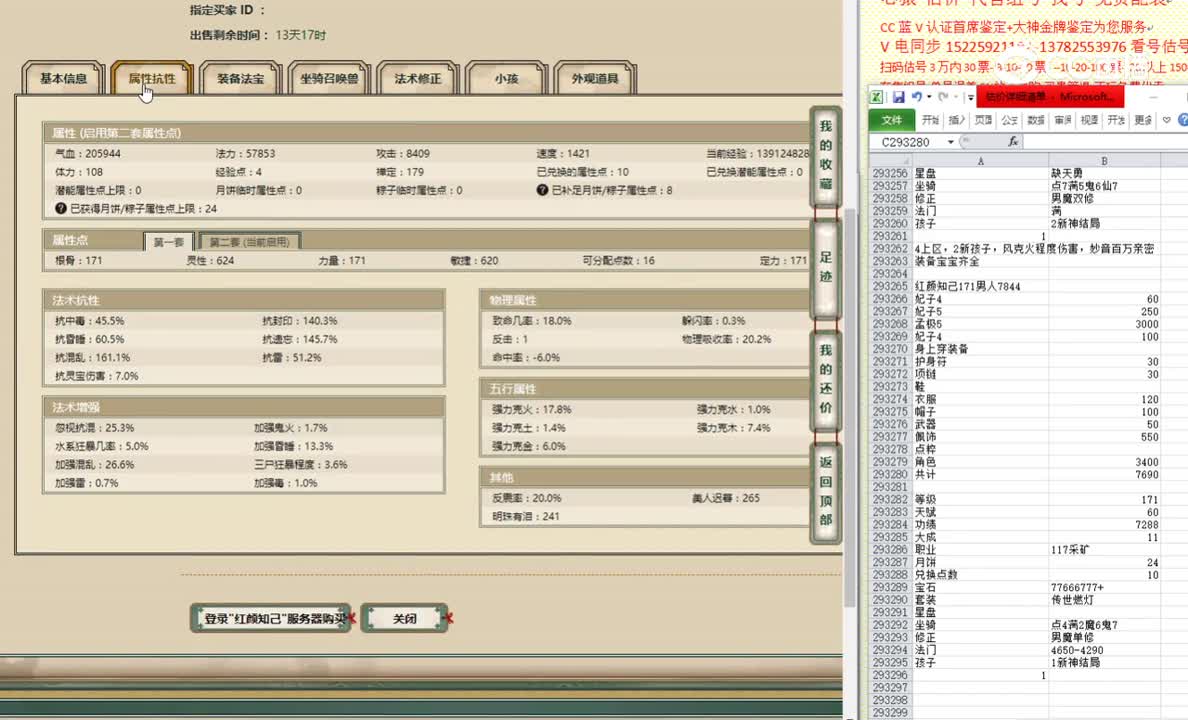Open the Customize Quick Access Toolbar dropdown

[x=969, y=96]
